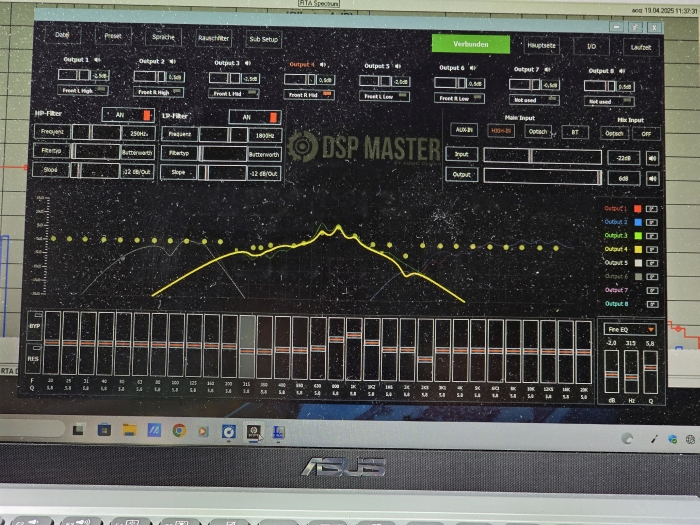Click the speaker icon next to Output 4

[321, 64]
